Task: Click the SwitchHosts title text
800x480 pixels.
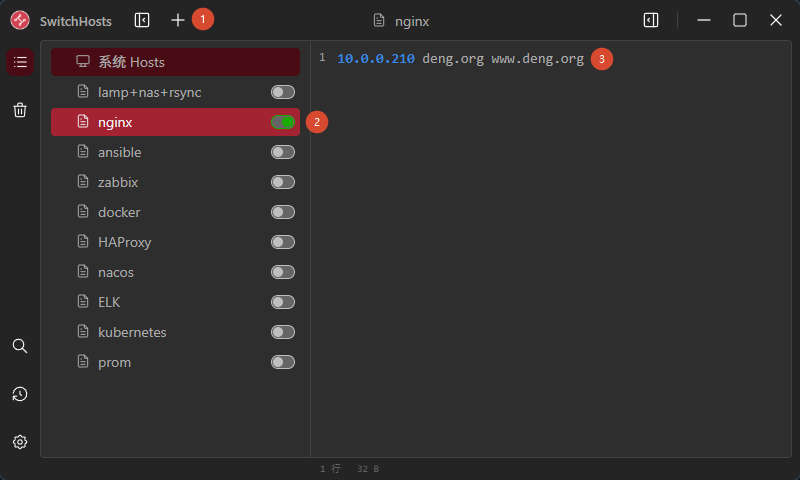Action: tap(76, 21)
